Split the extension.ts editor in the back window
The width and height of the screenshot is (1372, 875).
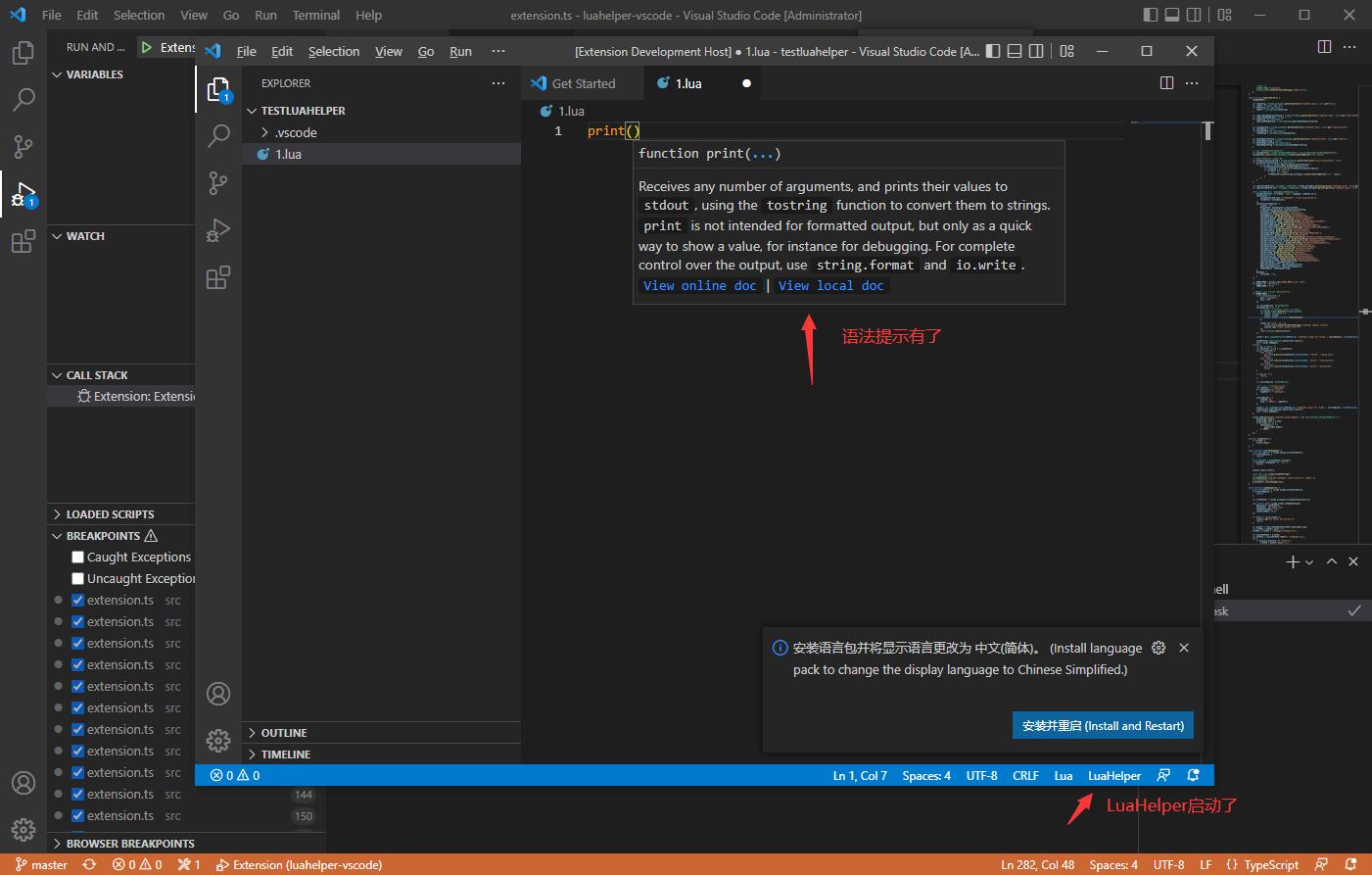1325,47
